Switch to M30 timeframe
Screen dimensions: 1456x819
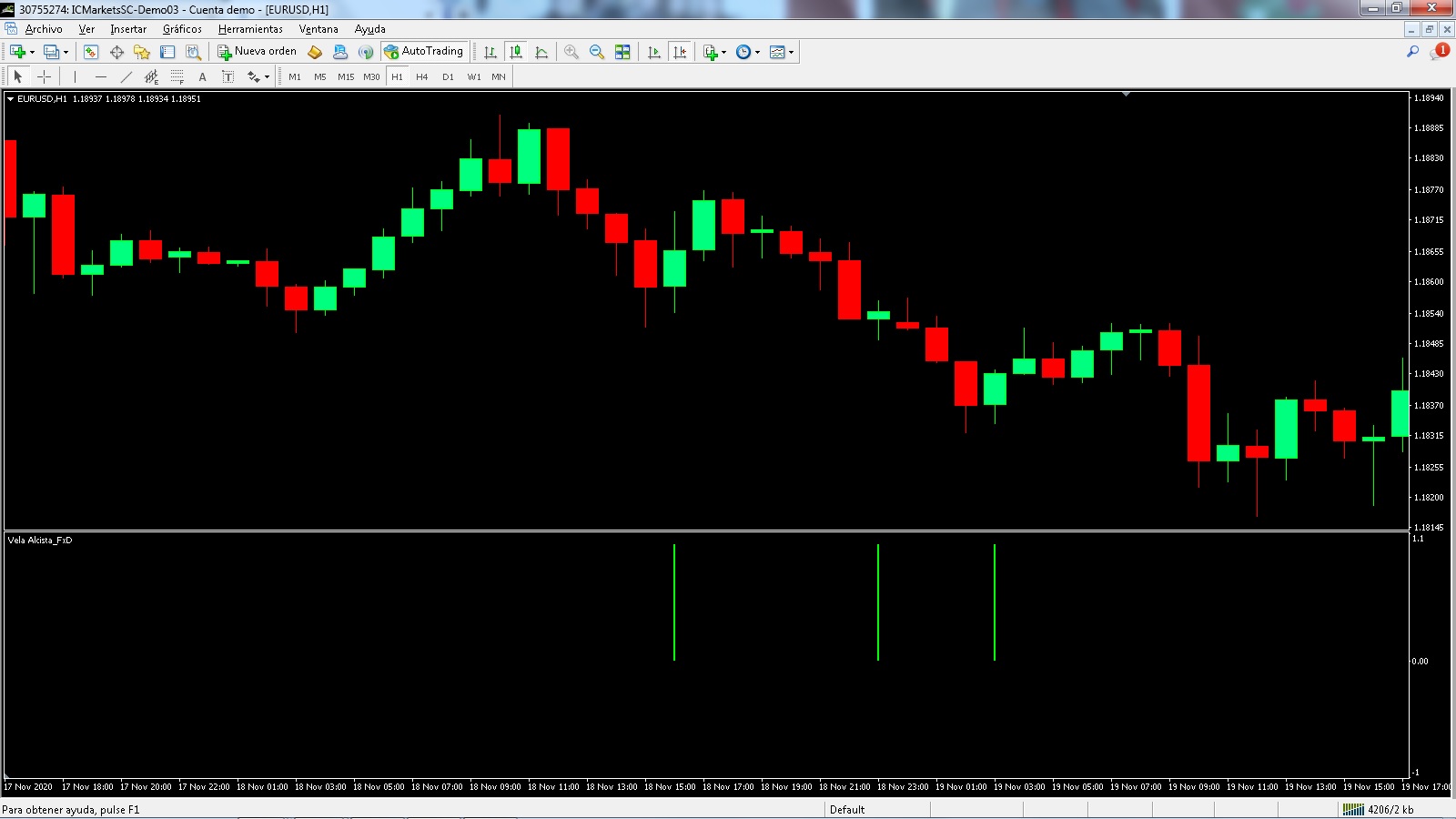(x=371, y=76)
